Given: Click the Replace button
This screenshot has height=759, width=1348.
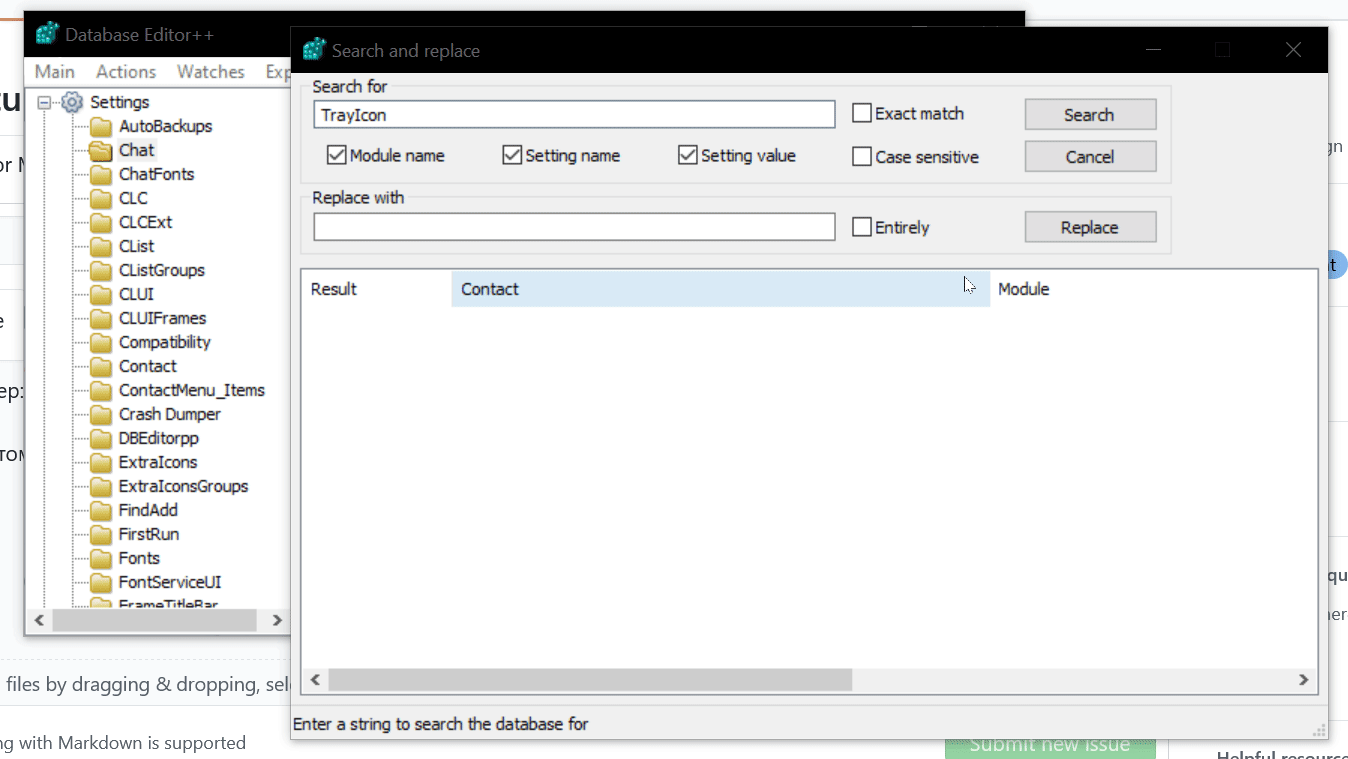Looking at the screenshot, I should click(1090, 228).
